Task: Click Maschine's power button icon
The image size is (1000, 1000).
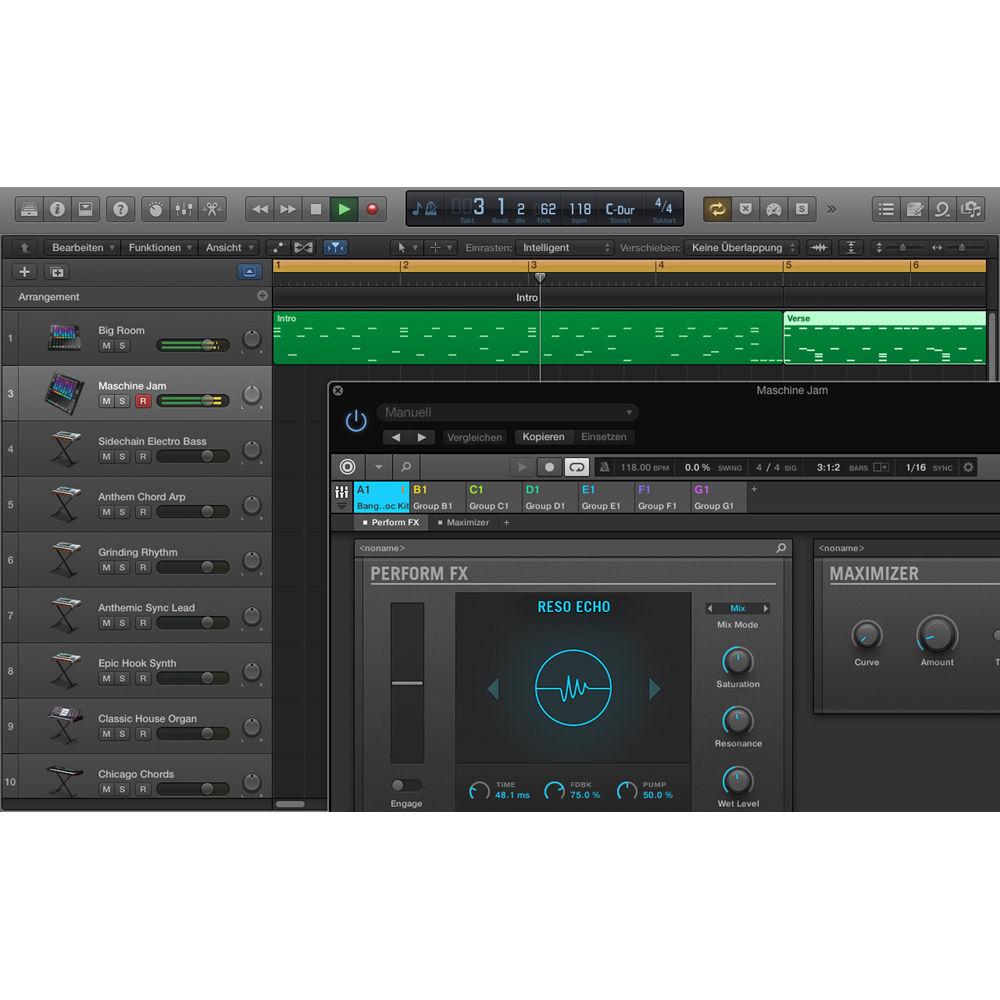Action: point(356,421)
